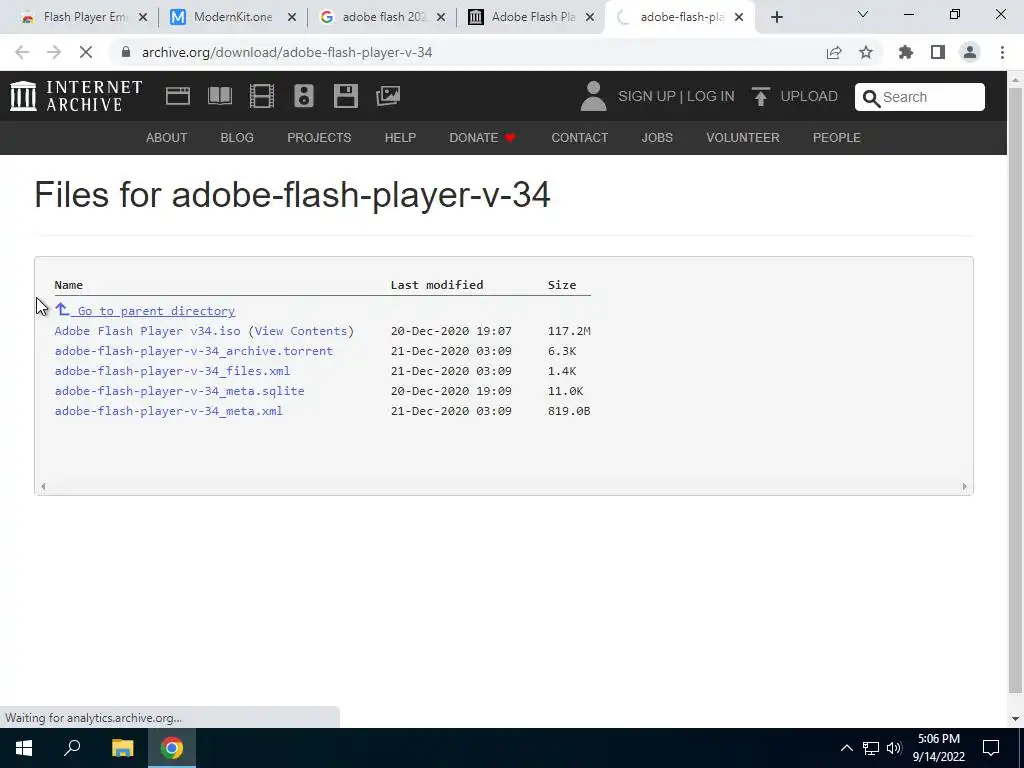
Task: Stop loading the page
Action: (x=86, y=52)
